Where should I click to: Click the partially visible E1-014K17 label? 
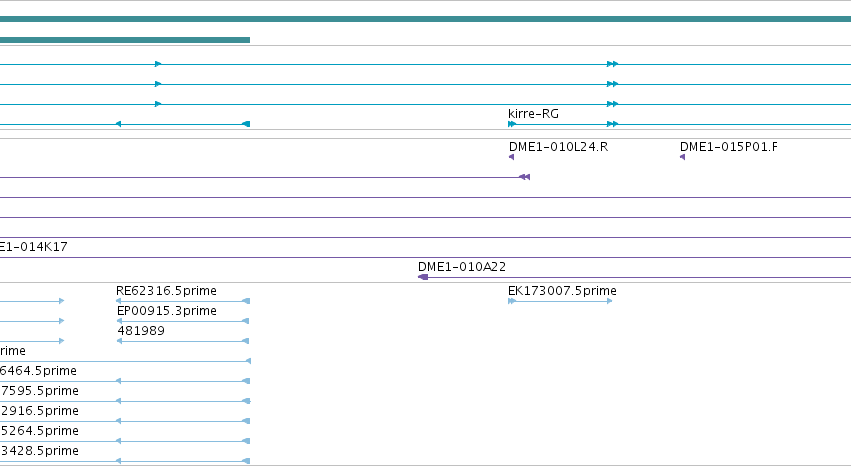click(x=34, y=247)
